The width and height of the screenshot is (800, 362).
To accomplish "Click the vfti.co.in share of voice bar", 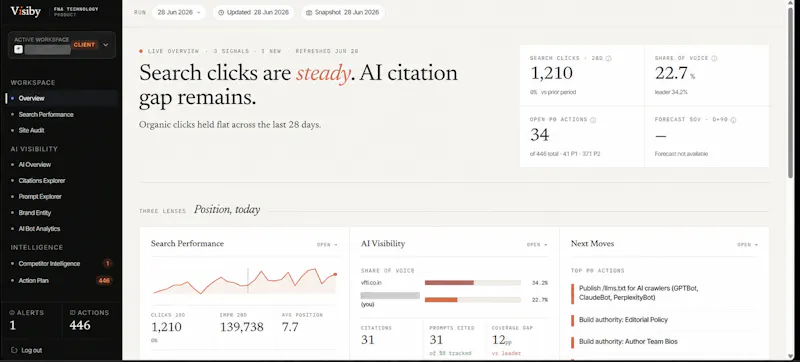I will tap(473, 282).
